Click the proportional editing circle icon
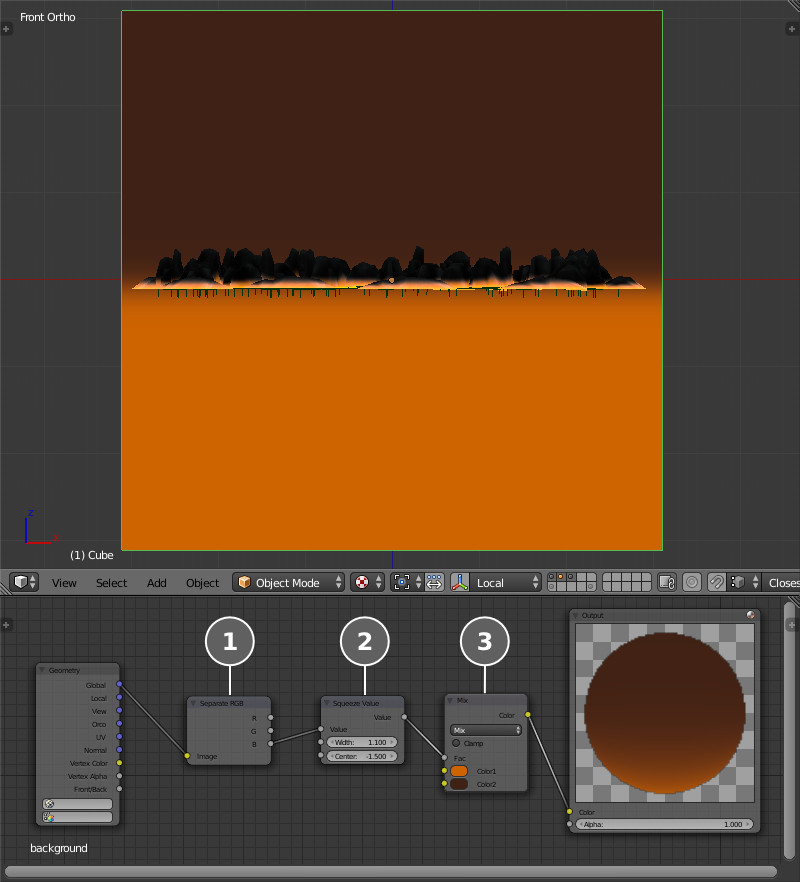This screenshot has height=882, width=800. (x=691, y=582)
